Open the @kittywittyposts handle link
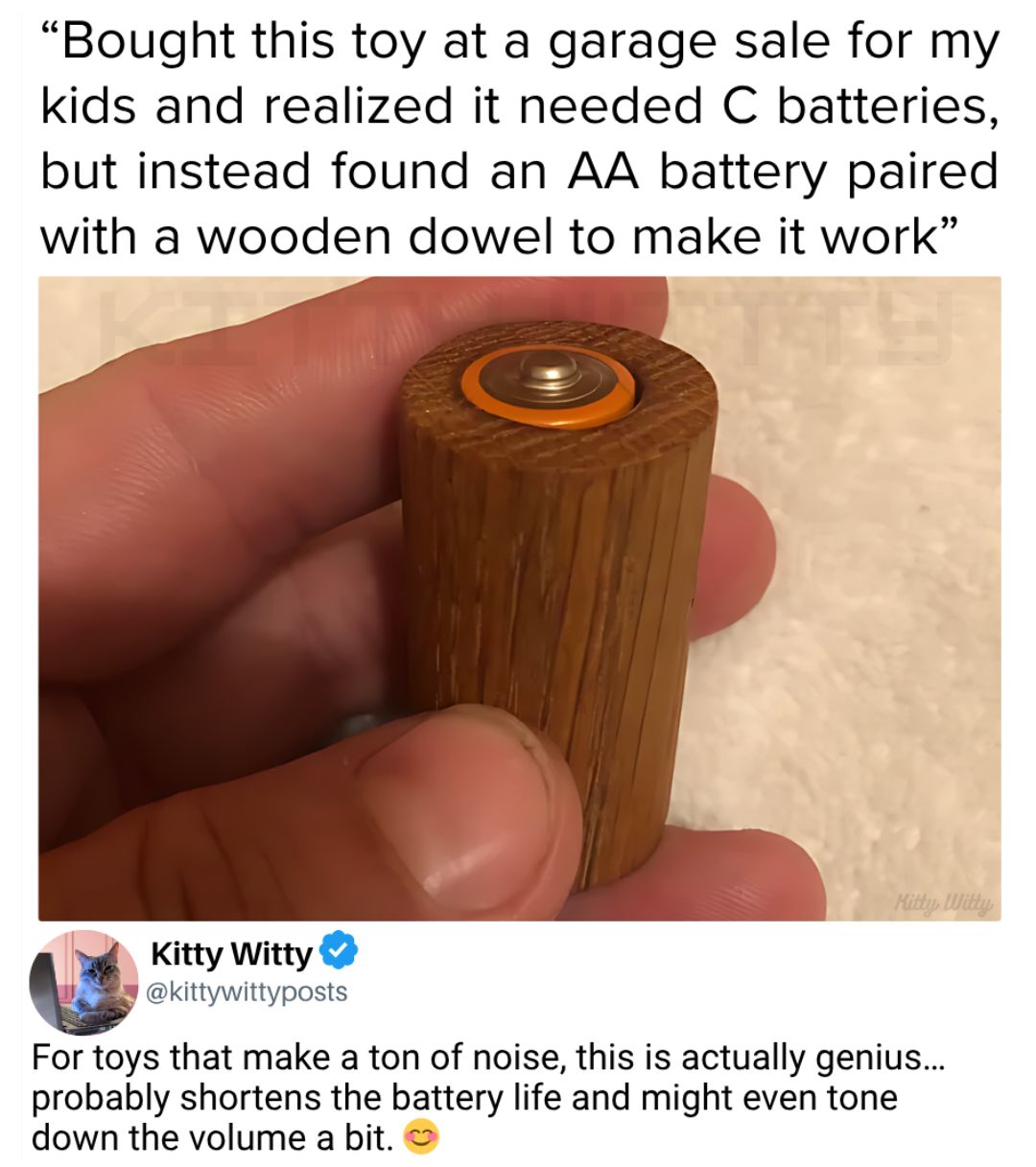The image size is (1036, 1167). 246,992
